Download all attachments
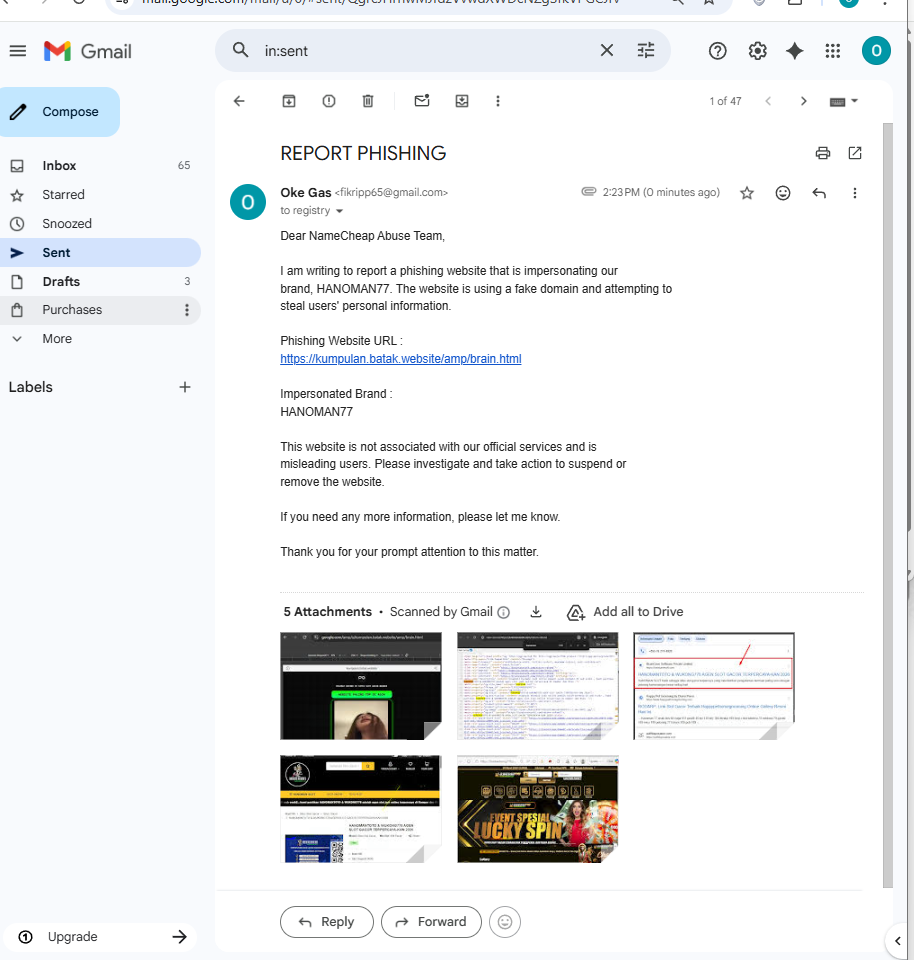914x960 pixels. tap(536, 612)
